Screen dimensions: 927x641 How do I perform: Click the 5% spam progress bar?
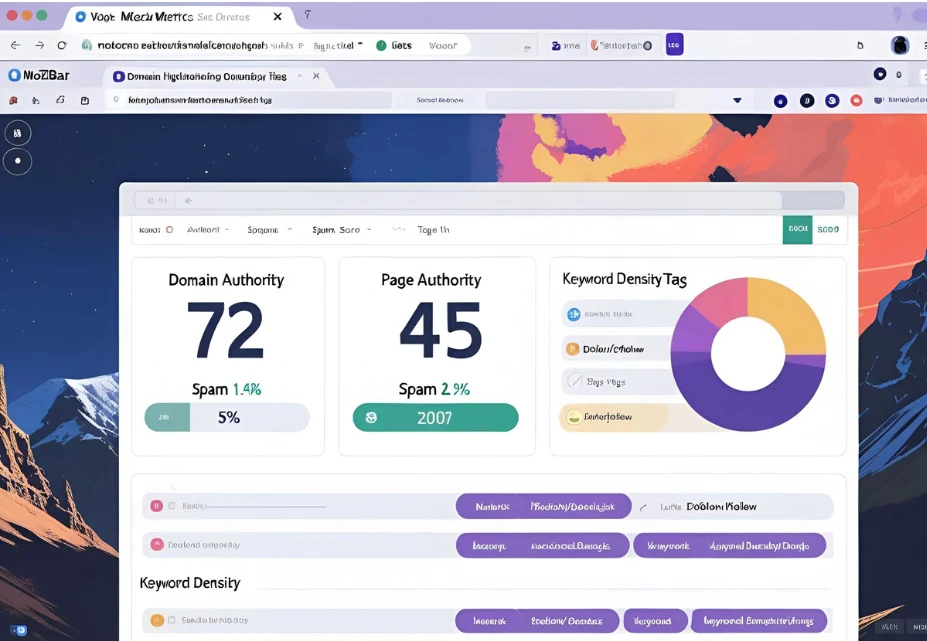227,417
